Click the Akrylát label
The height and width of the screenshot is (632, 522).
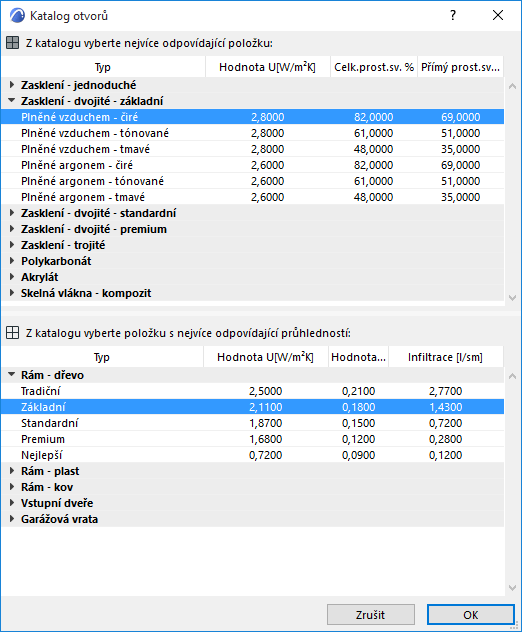[40, 277]
